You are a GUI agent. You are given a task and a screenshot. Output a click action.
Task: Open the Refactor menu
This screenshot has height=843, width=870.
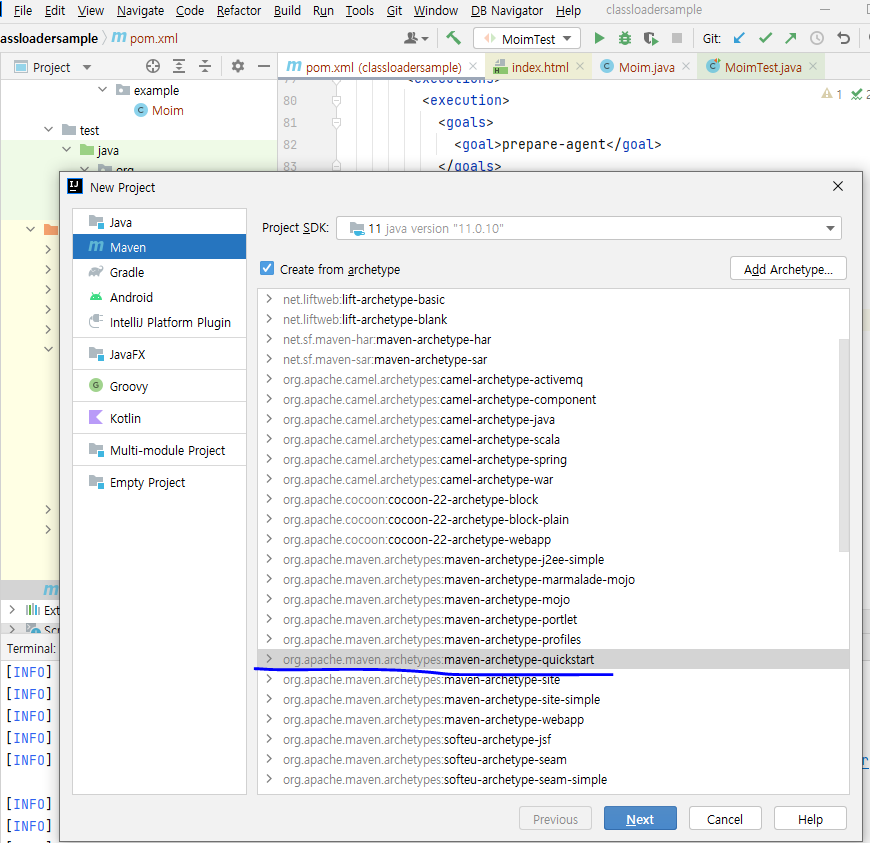(239, 11)
